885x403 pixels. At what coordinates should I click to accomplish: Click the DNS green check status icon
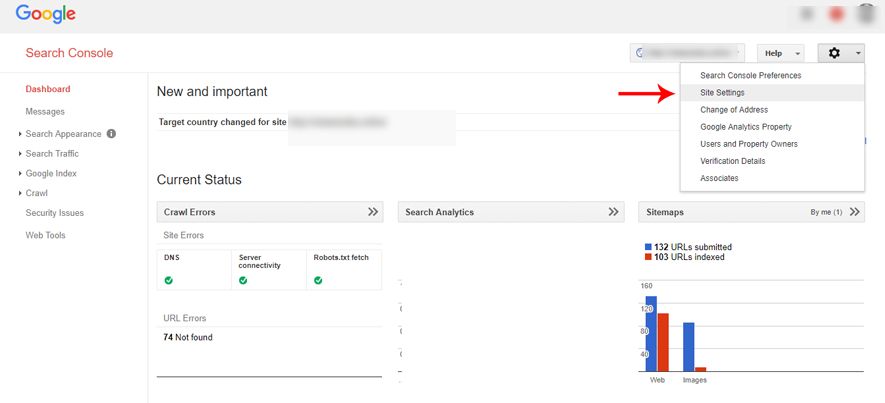click(x=169, y=280)
